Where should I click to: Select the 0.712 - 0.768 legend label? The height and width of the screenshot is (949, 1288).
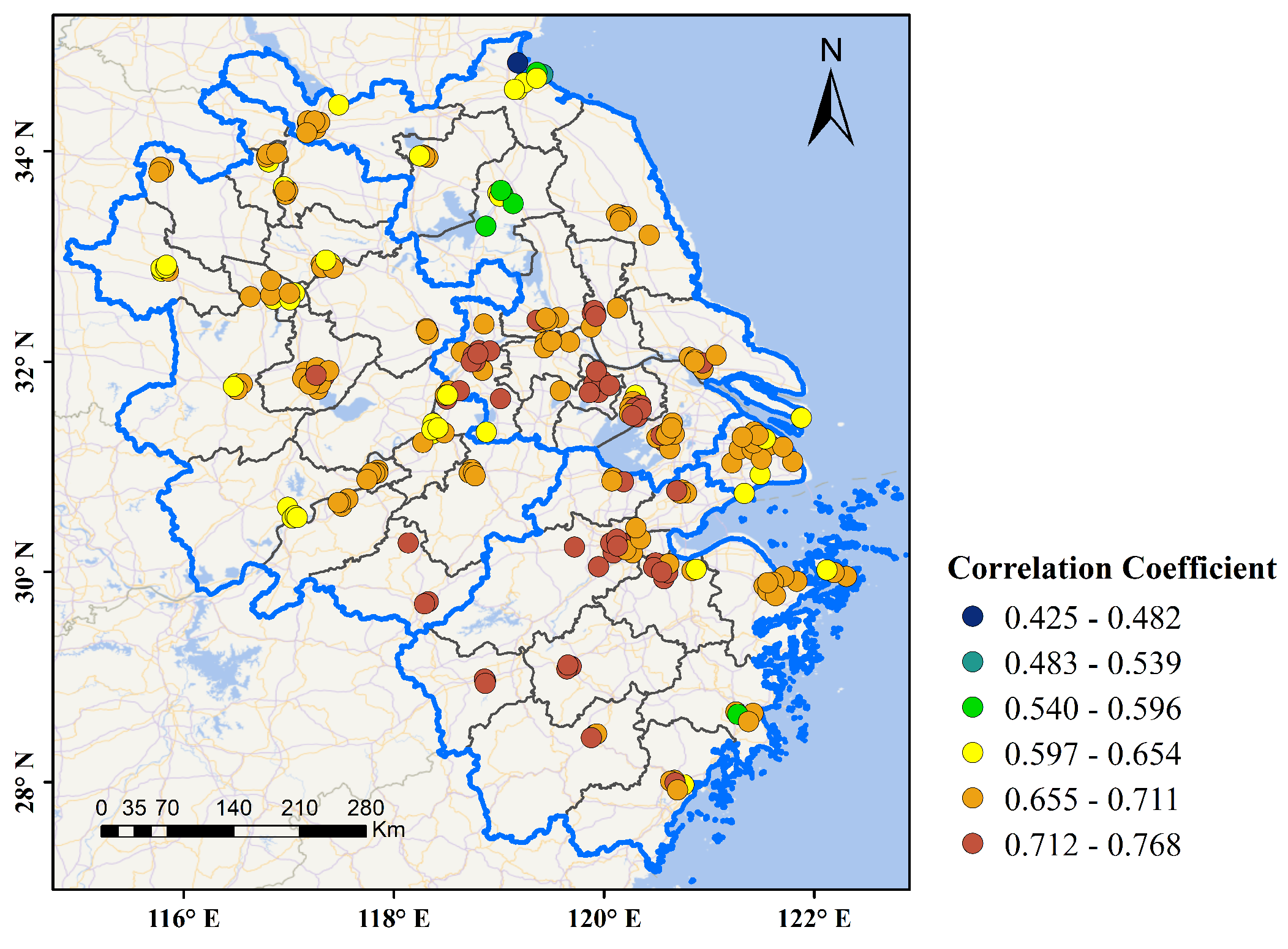pos(1092,845)
